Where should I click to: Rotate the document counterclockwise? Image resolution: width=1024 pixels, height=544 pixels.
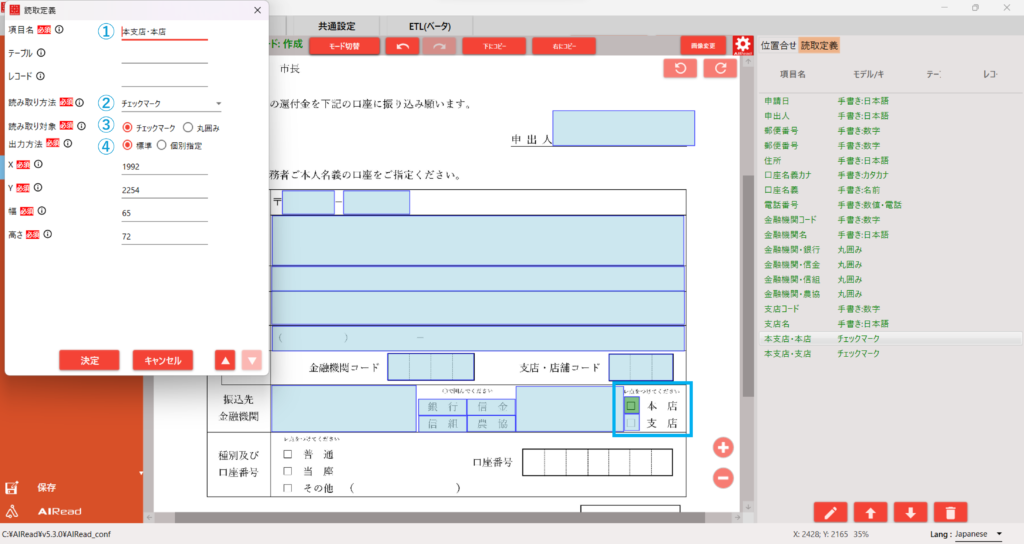(680, 68)
